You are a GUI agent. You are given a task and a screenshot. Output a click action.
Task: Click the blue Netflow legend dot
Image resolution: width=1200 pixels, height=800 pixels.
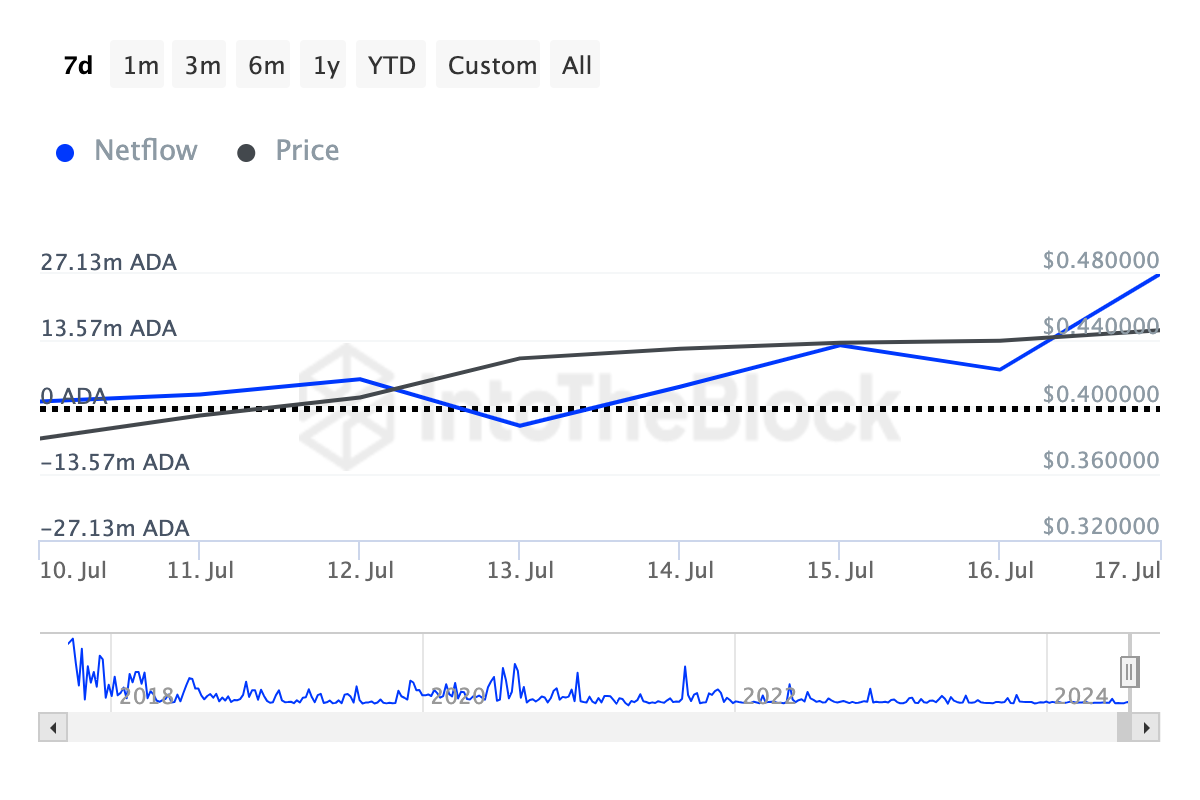(x=65, y=153)
